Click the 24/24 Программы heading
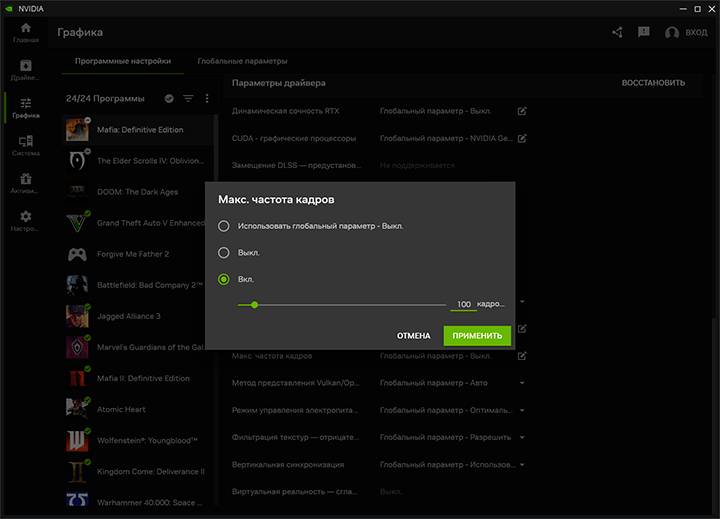The width and height of the screenshot is (720, 519). point(105,98)
